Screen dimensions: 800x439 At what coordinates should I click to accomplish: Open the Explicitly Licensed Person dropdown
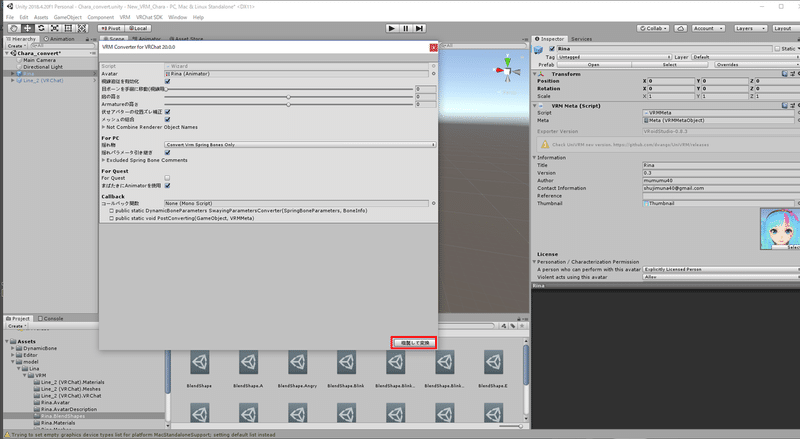point(721,270)
